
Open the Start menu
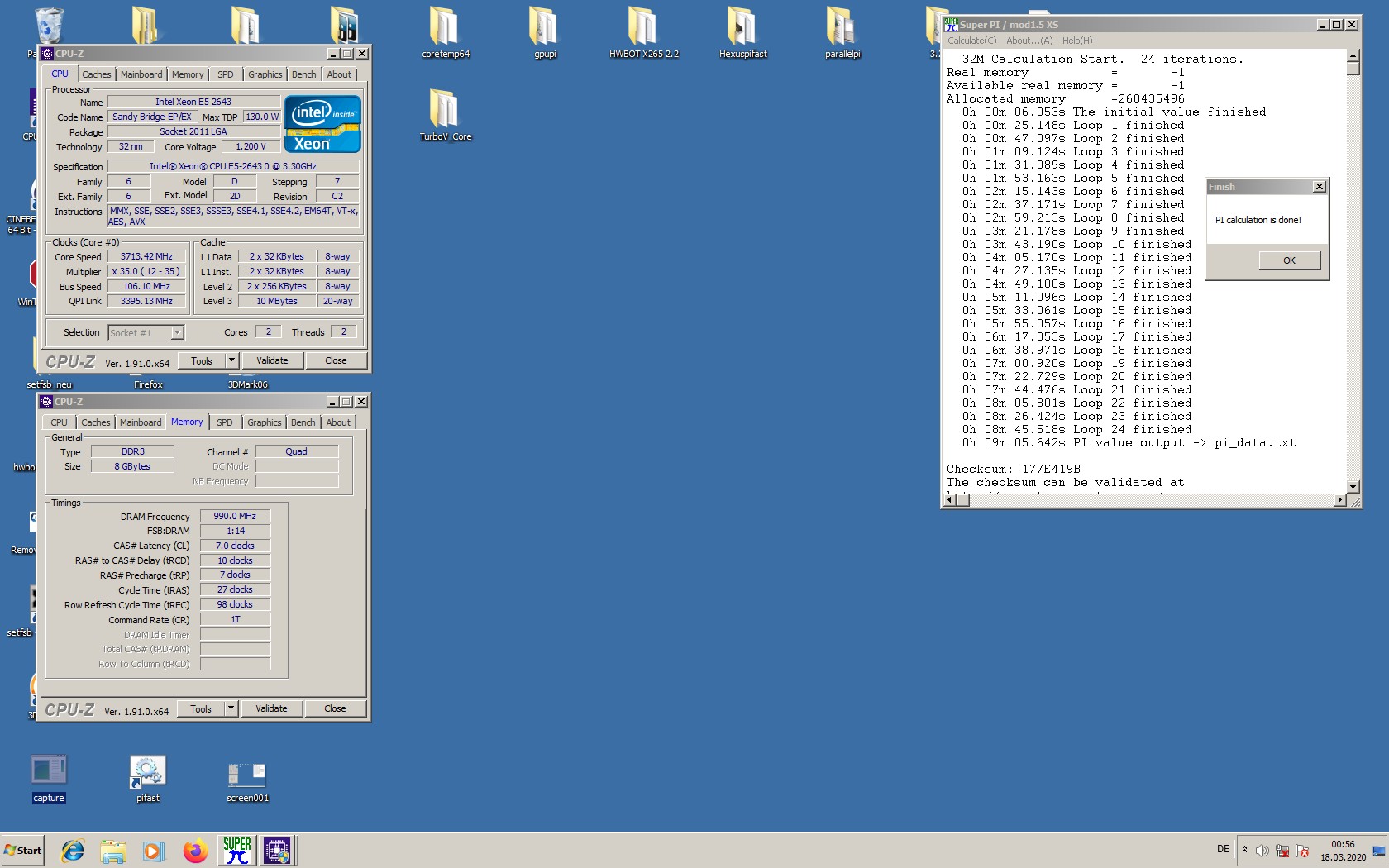(22, 851)
